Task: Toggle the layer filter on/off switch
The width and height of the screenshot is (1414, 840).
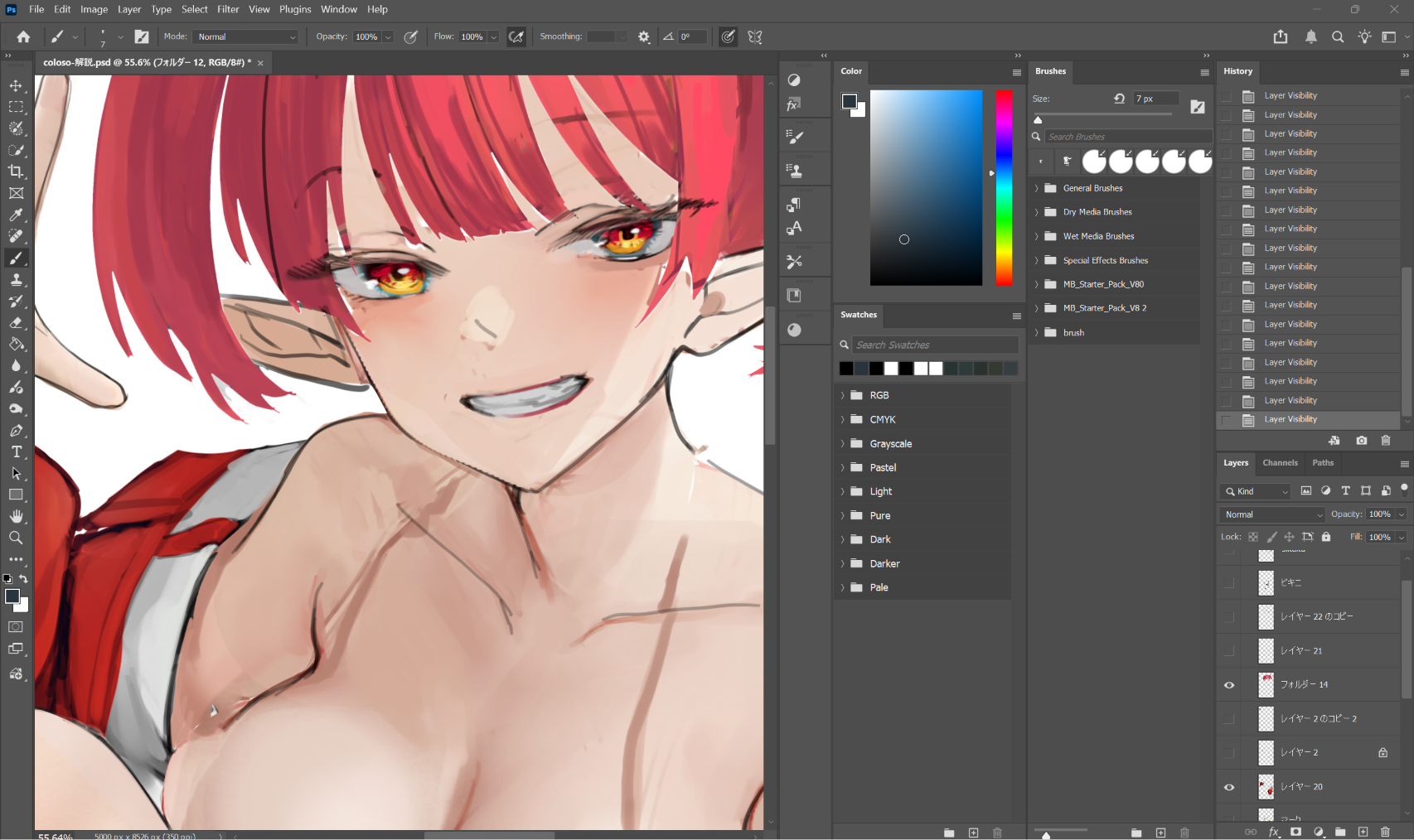Action: 1404,489
